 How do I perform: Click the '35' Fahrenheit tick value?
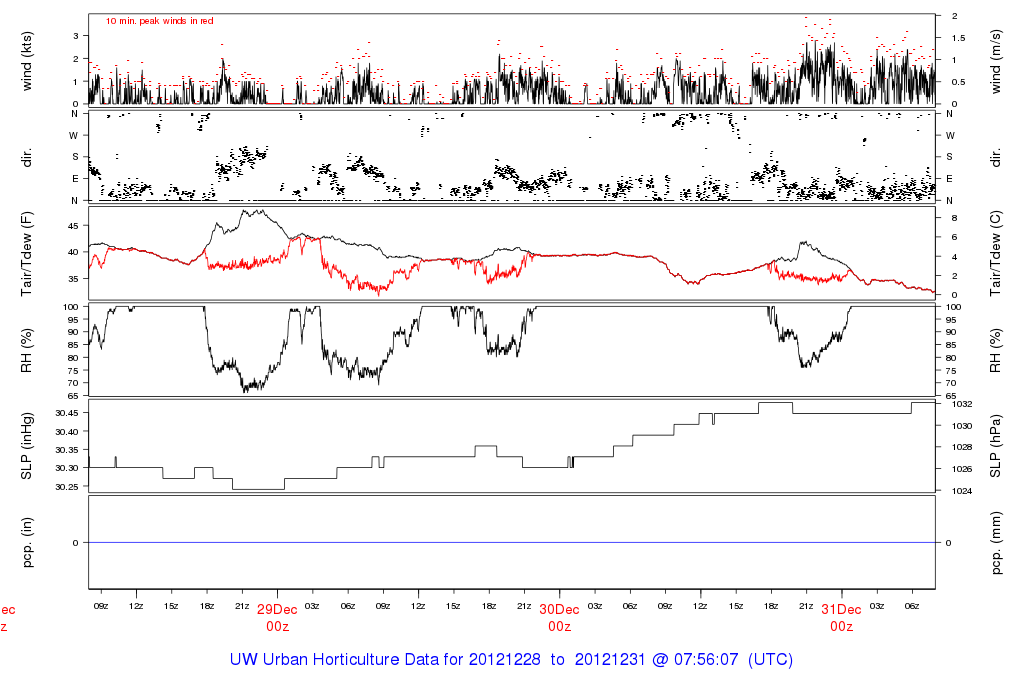[x=73, y=279]
